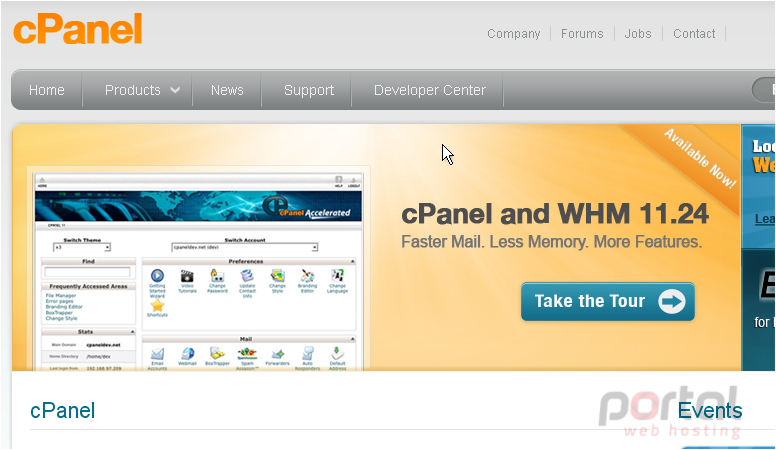Screen dimensions: 776x450
Task: Open the Jobs link
Action: [x=638, y=34]
